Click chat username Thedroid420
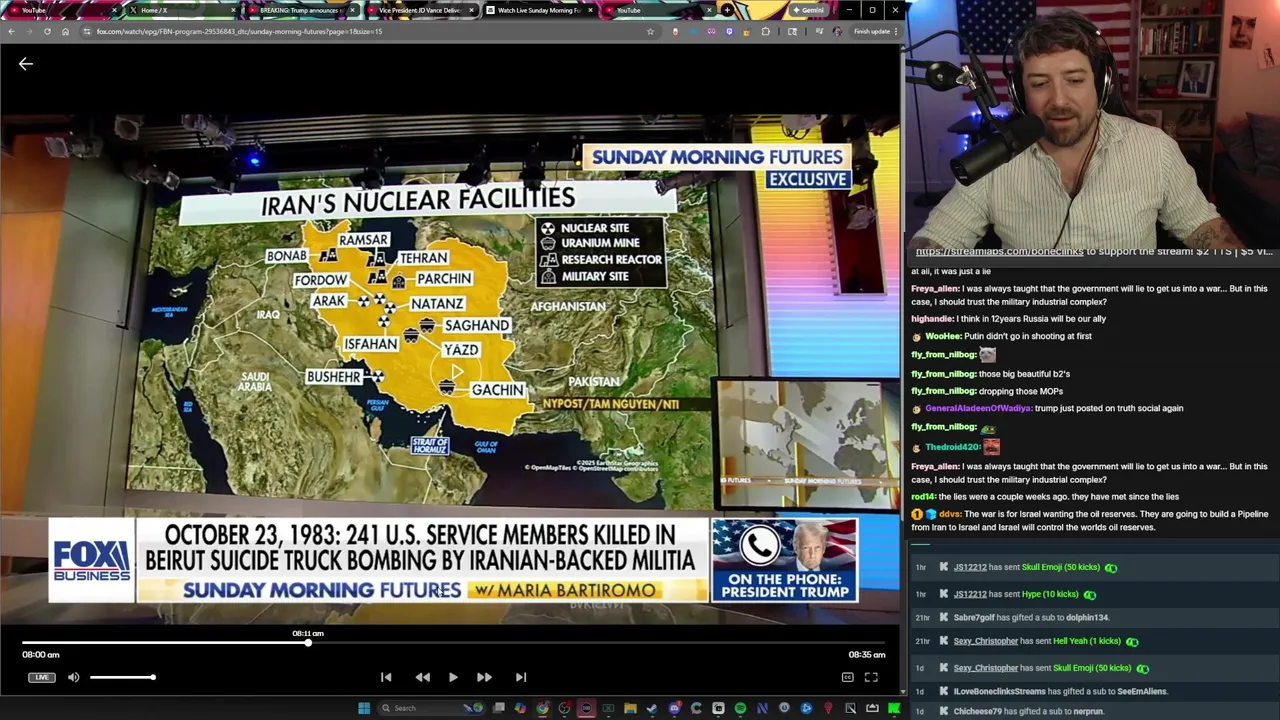The height and width of the screenshot is (720, 1280). point(952,447)
